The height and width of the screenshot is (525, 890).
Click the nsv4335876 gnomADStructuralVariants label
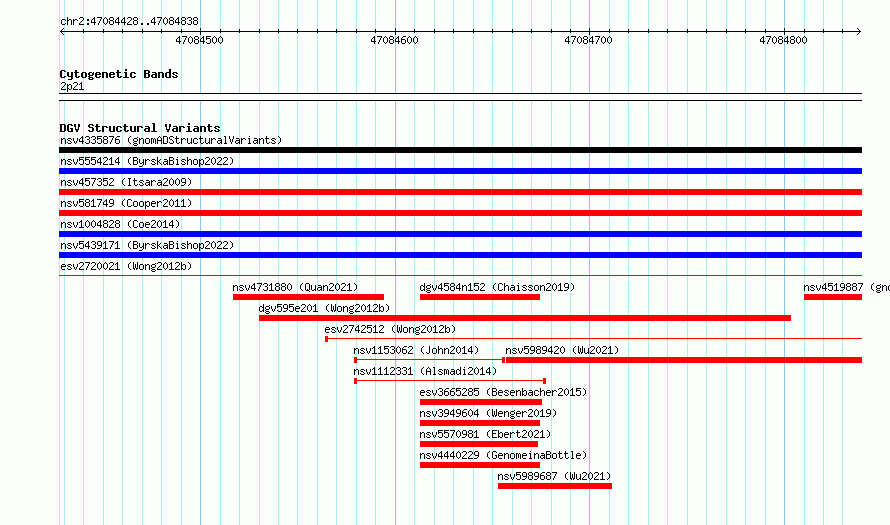171,140
